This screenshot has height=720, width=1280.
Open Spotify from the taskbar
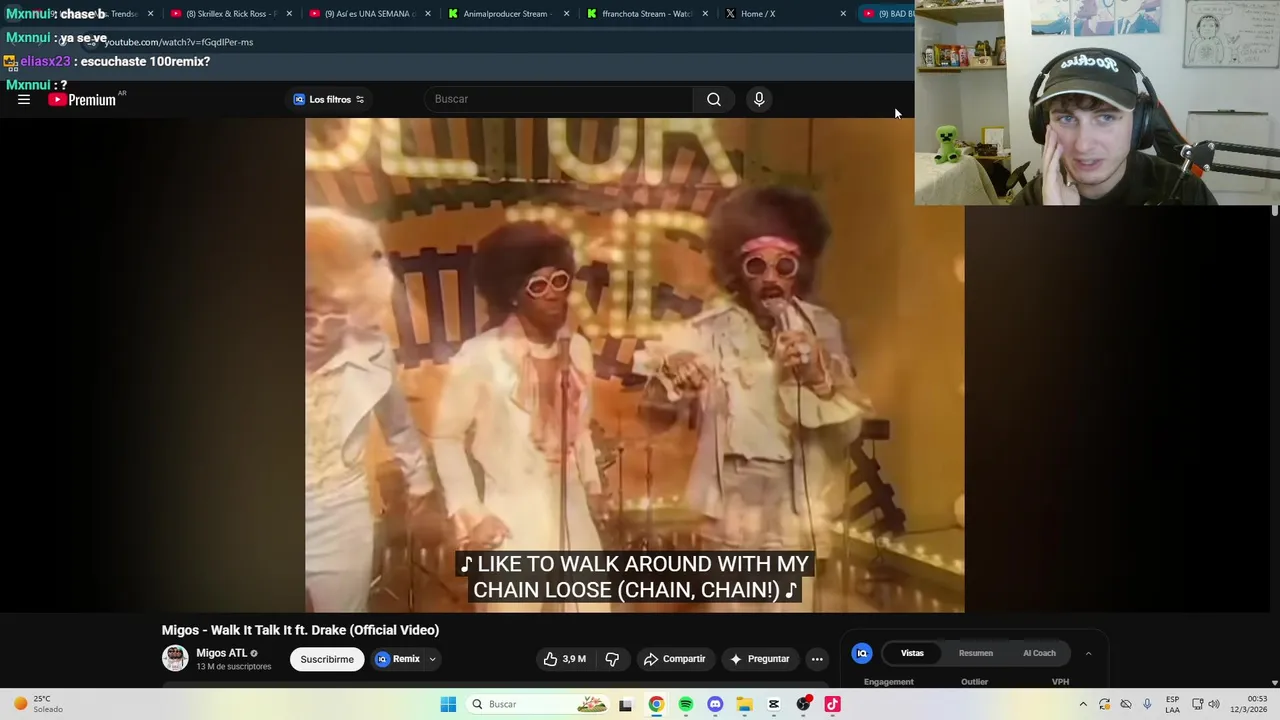(x=686, y=704)
